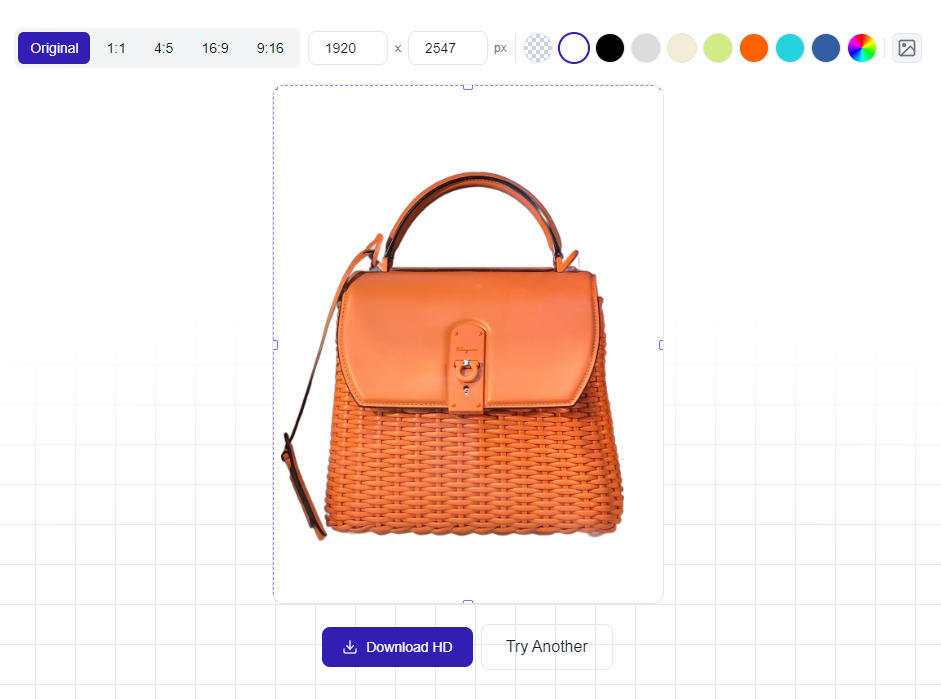Choose the 9:16 aspect ratio

[x=270, y=48]
